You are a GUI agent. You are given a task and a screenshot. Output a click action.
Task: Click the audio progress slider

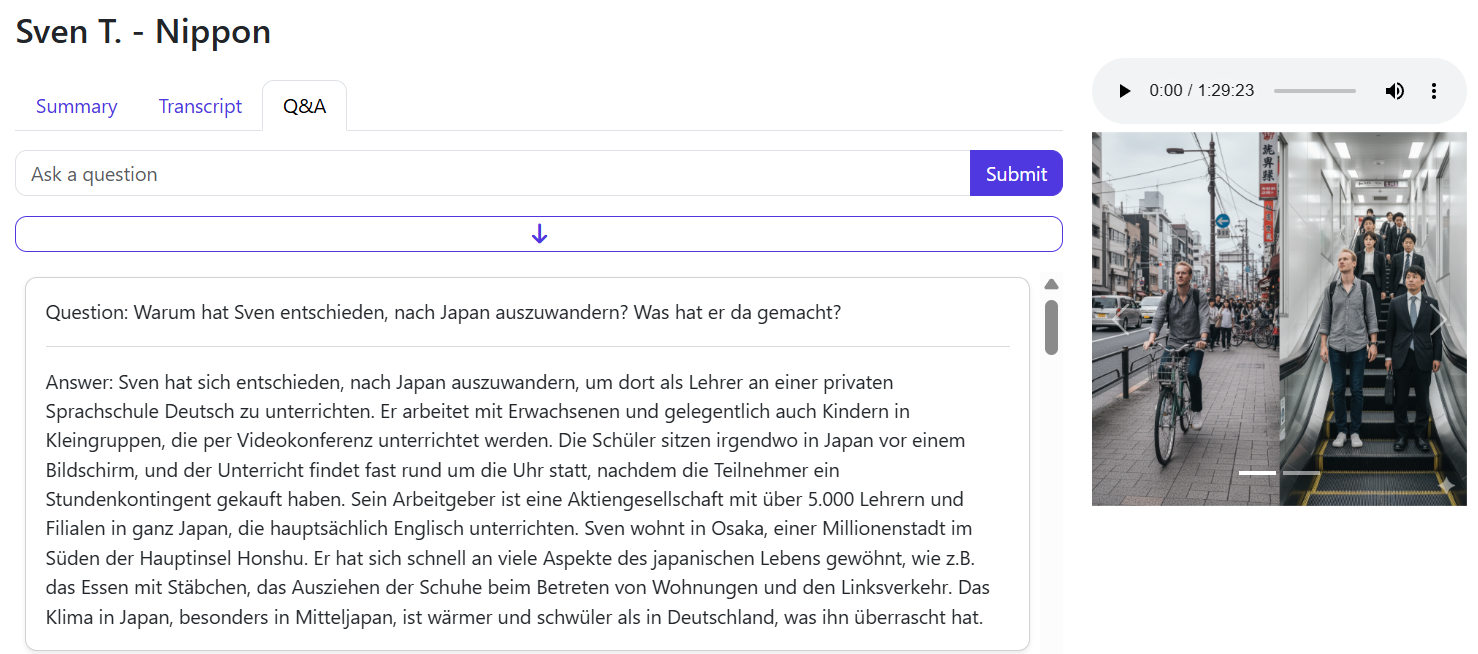point(1314,90)
